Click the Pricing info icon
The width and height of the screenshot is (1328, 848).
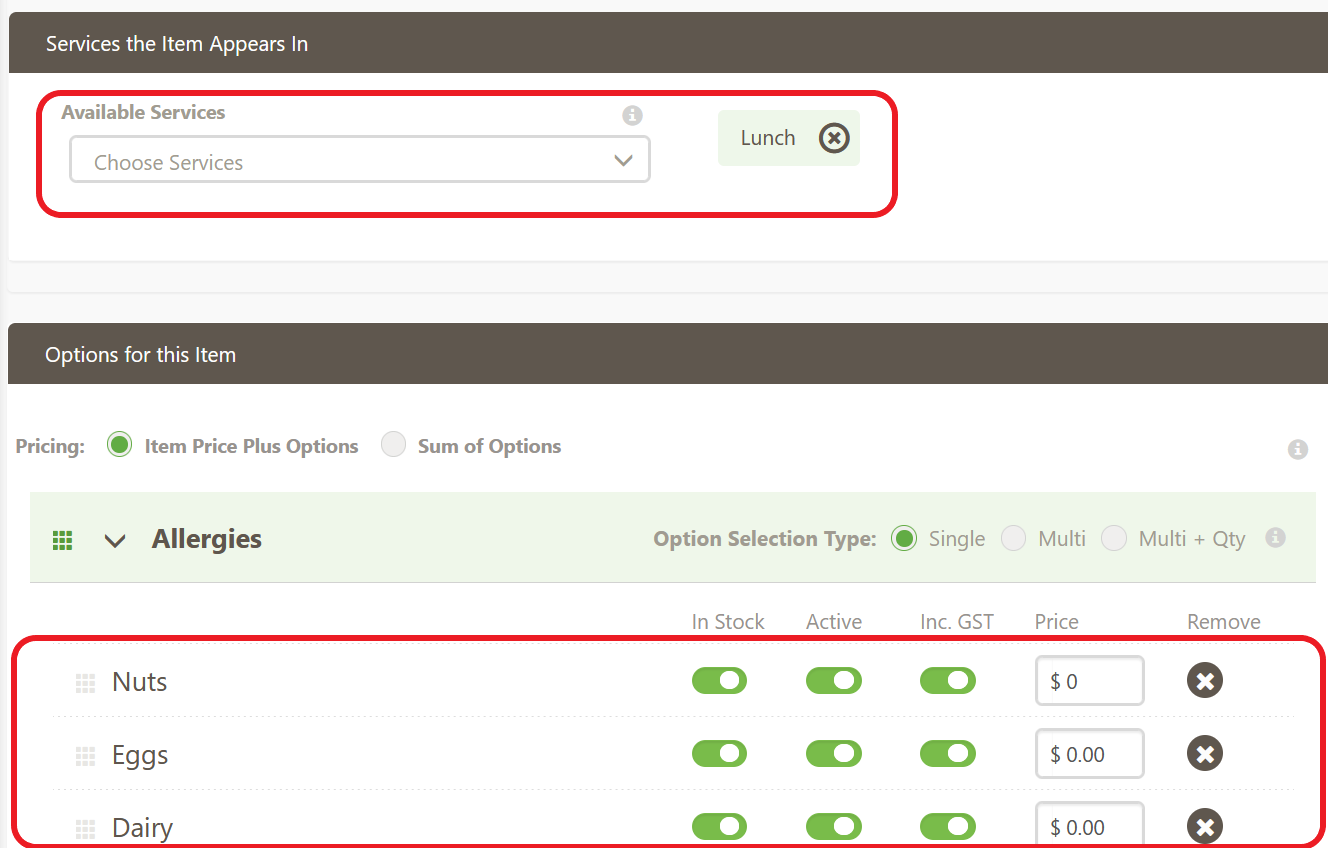[x=1297, y=449]
